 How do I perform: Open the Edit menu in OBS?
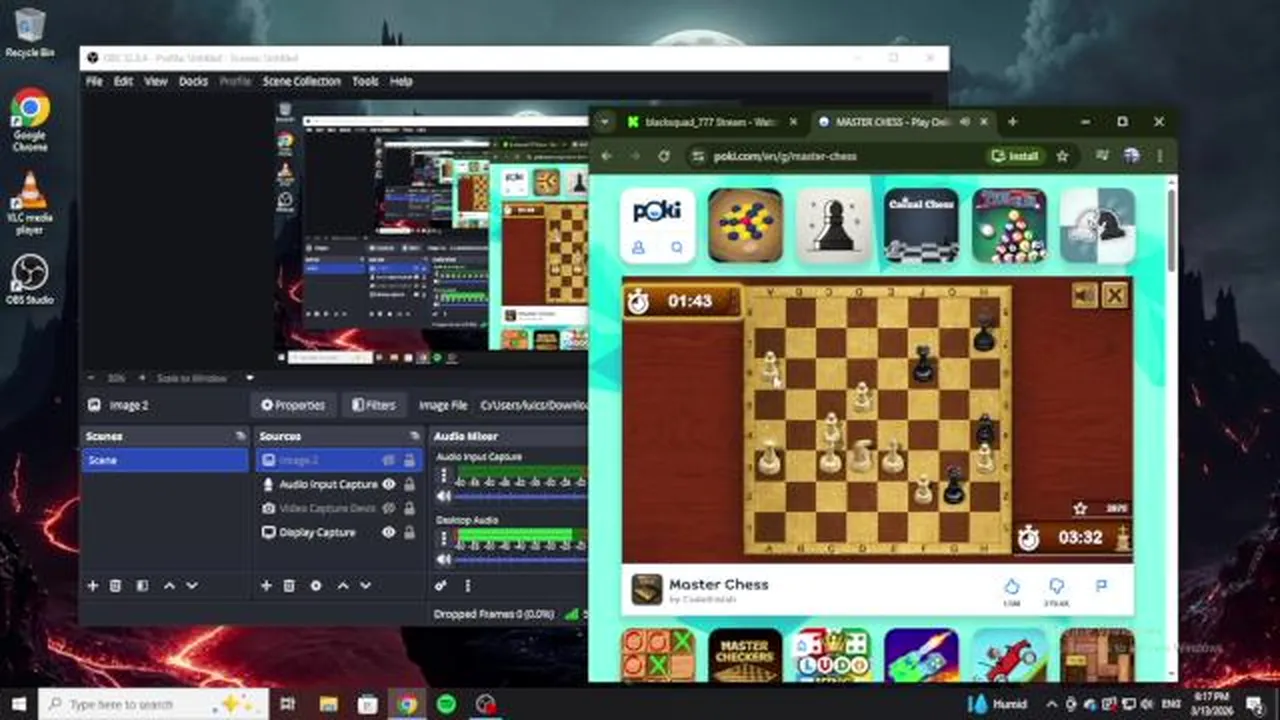pos(123,81)
